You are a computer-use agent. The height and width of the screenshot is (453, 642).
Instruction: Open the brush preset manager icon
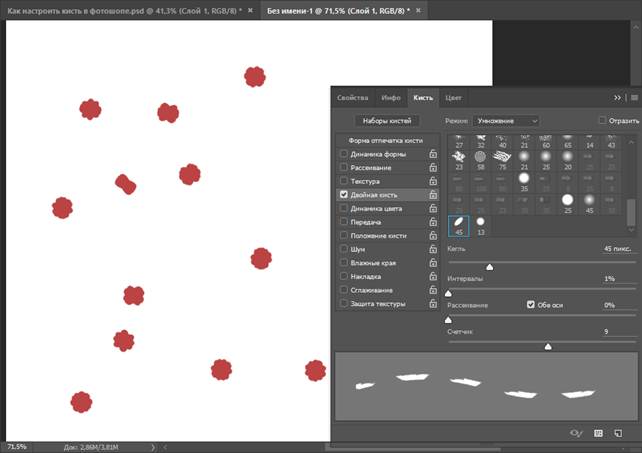pyautogui.click(x=598, y=433)
